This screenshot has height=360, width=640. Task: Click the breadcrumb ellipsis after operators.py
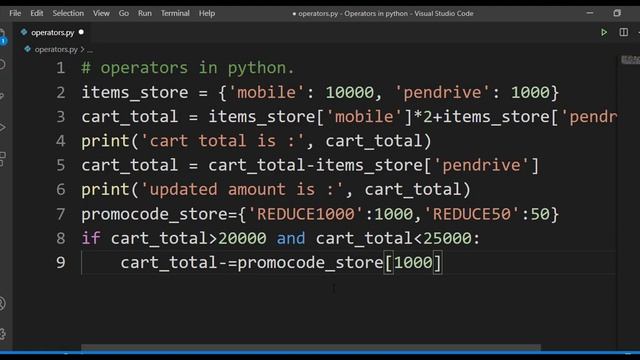[90, 50]
